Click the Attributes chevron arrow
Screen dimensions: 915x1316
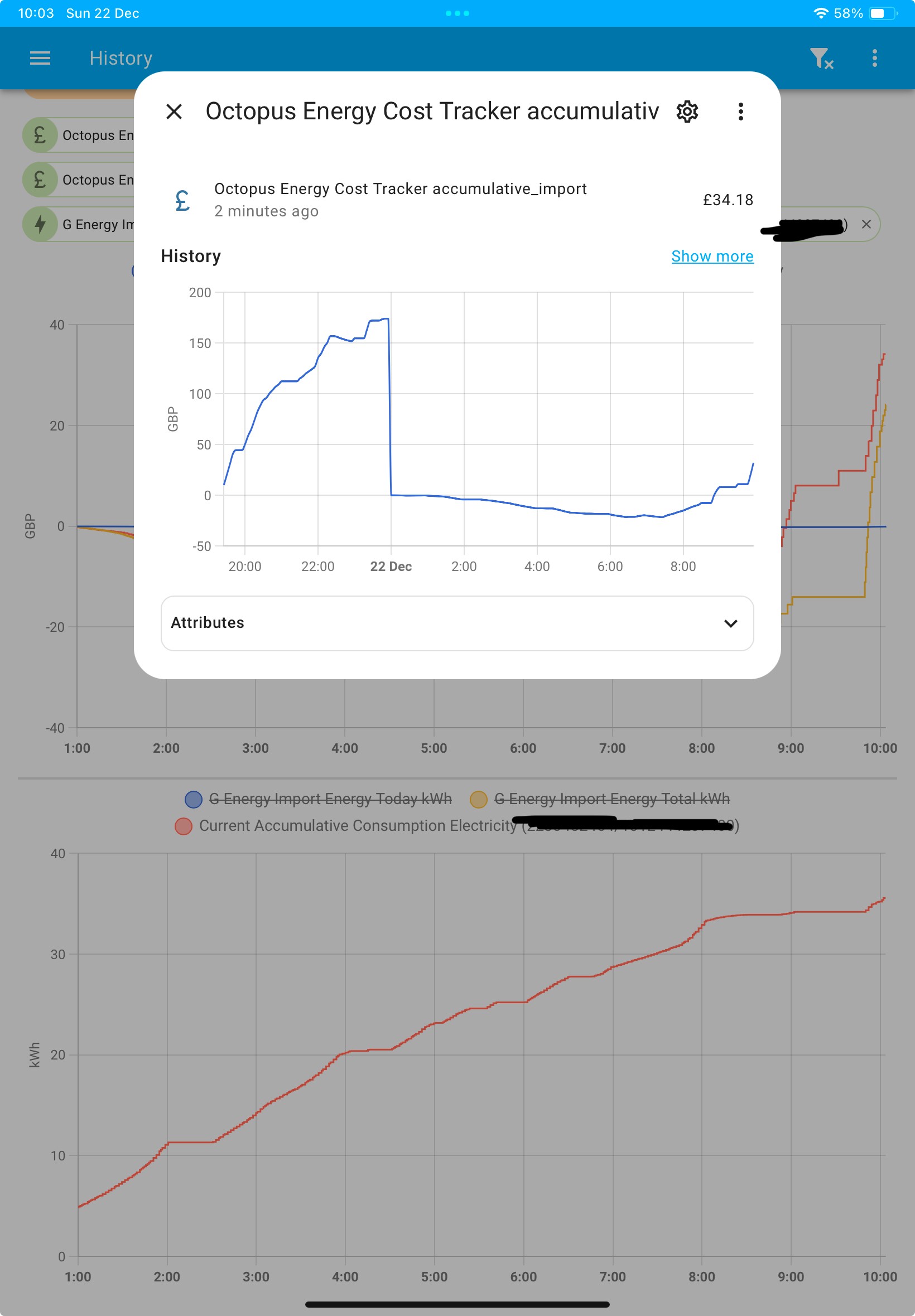tap(730, 623)
